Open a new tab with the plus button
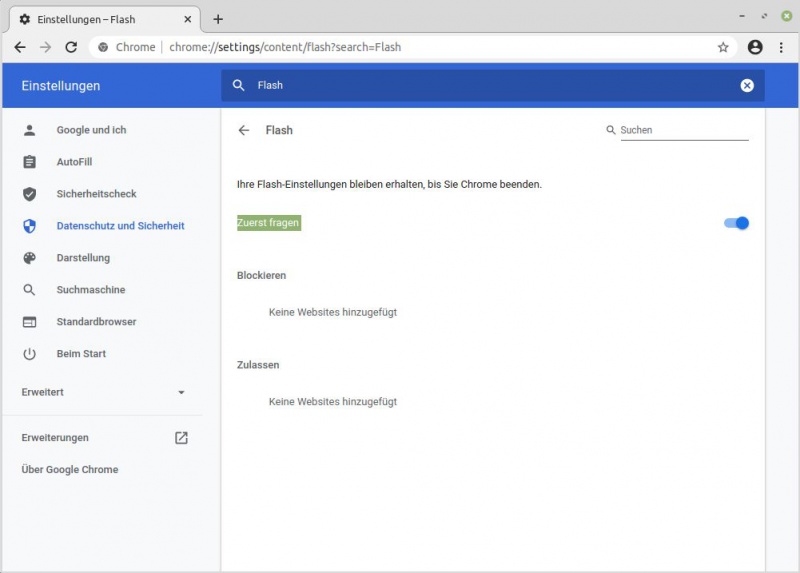Viewport: 800px width, 573px height. point(218,19)
